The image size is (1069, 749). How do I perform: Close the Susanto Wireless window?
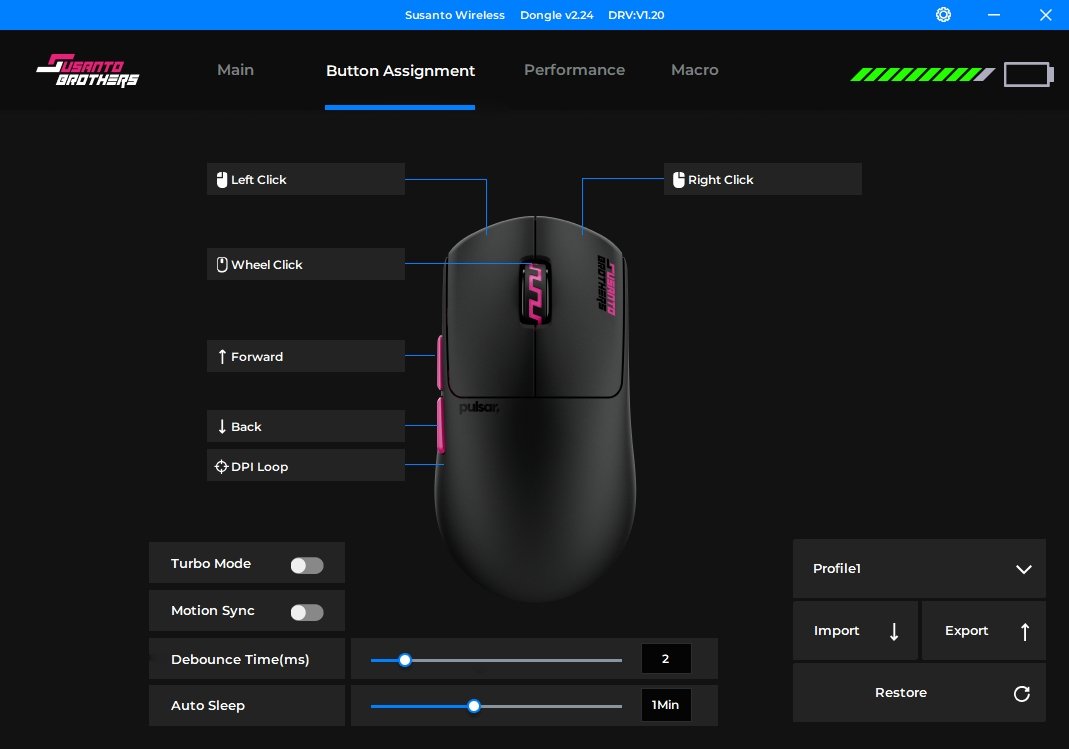point(1046,14)
